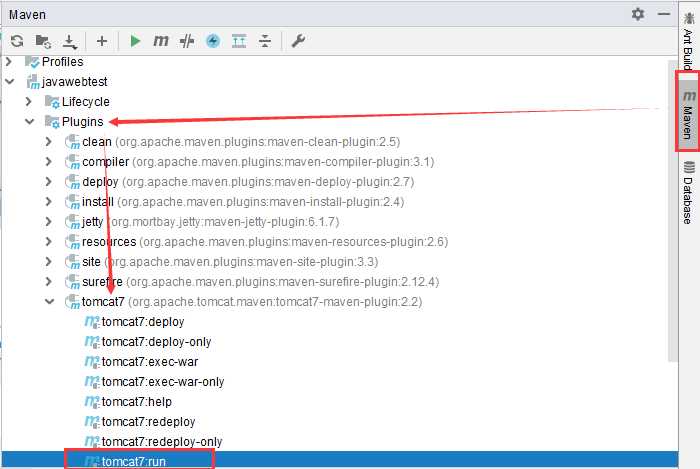Click the Lifecycle folder gear icon
Image resolution: width=700 pixels, height=469 pixels.
pos(52,102)
